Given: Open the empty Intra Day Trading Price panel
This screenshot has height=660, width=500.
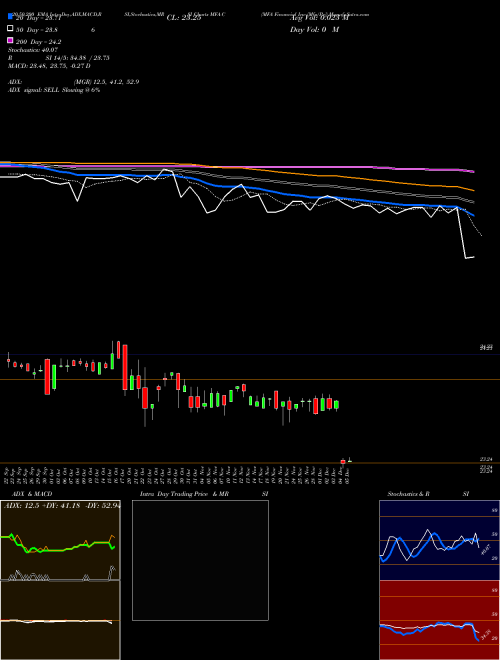Looking at the screenshot, I should [200, 560].
